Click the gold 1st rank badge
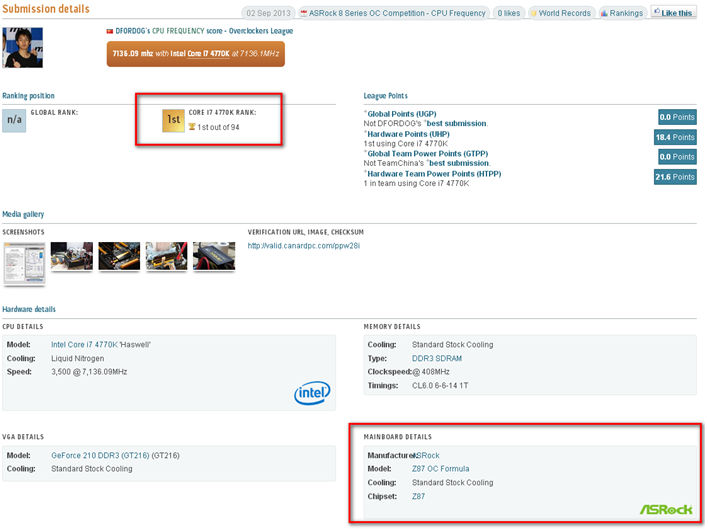The image size is (708, 529). 172,120
